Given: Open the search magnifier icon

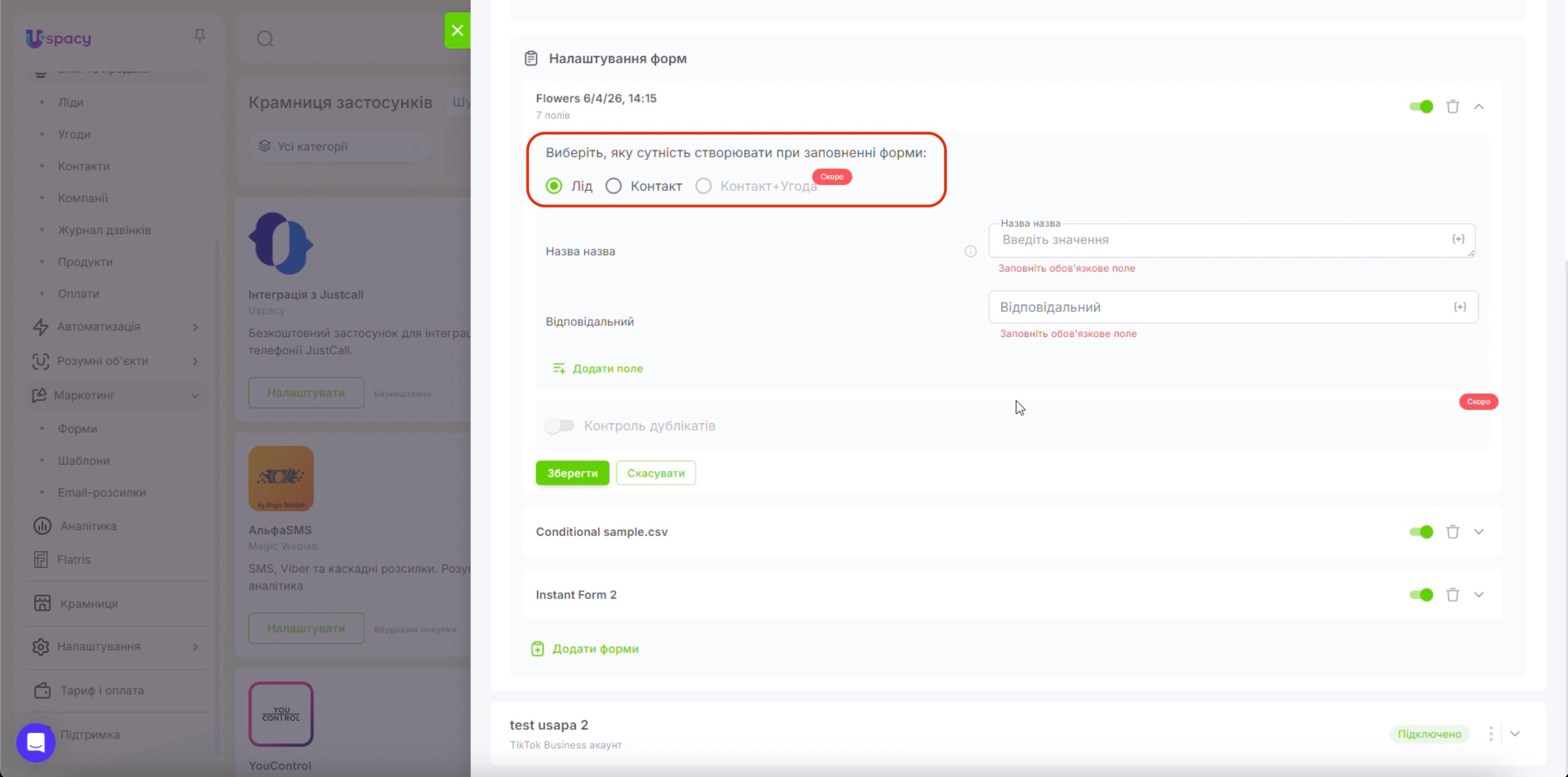Looking at the screenshot, I should click(265, 39).
